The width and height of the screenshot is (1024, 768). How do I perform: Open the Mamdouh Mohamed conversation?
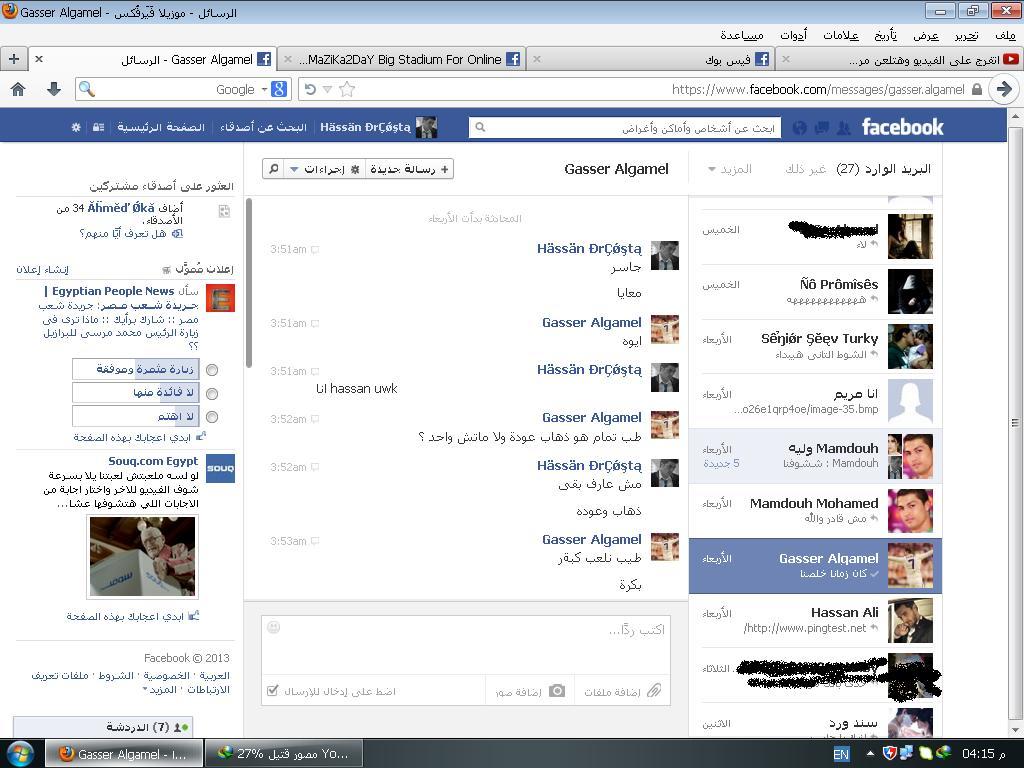[816, 511]
